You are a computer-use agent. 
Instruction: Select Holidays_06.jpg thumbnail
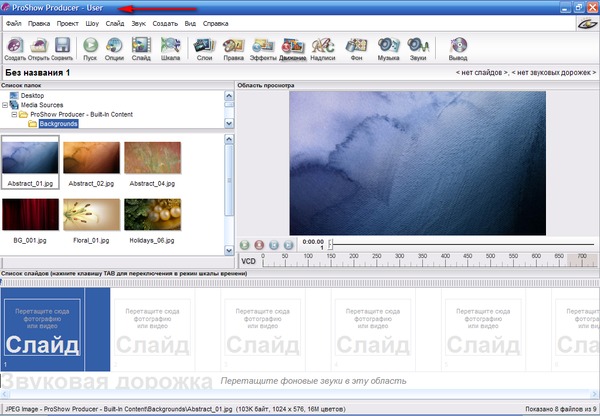152,221
